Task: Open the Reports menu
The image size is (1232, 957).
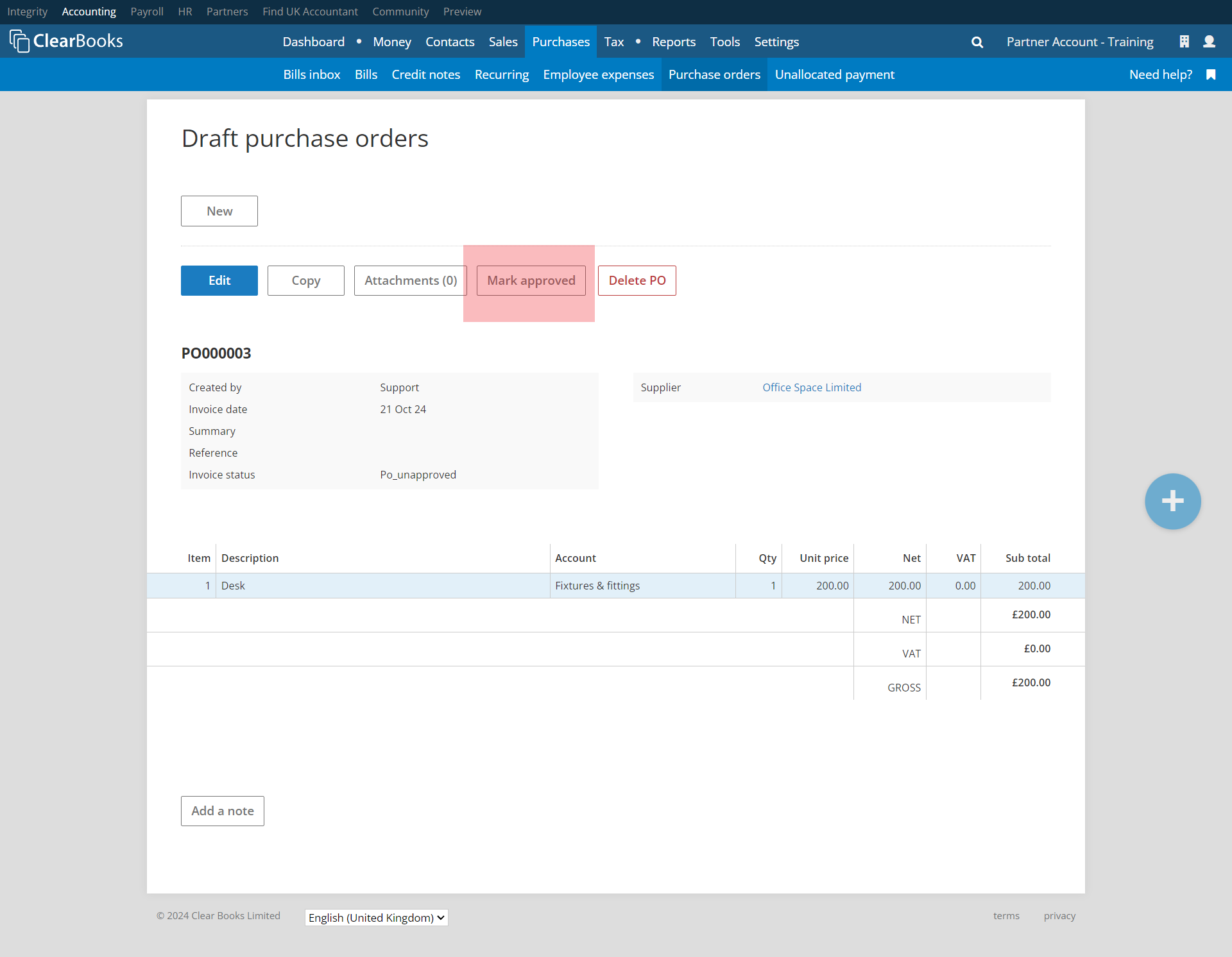Action: coord(673,42)
